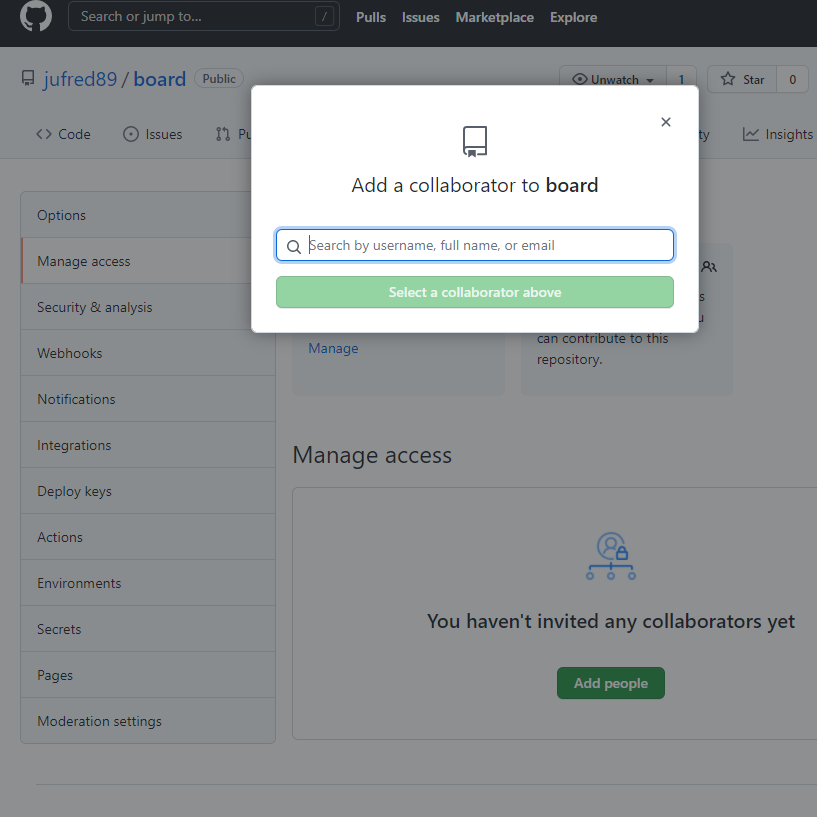Screen dimensions: 817x817
Task: Click the star count 0
Action: (x=793, y=79)
